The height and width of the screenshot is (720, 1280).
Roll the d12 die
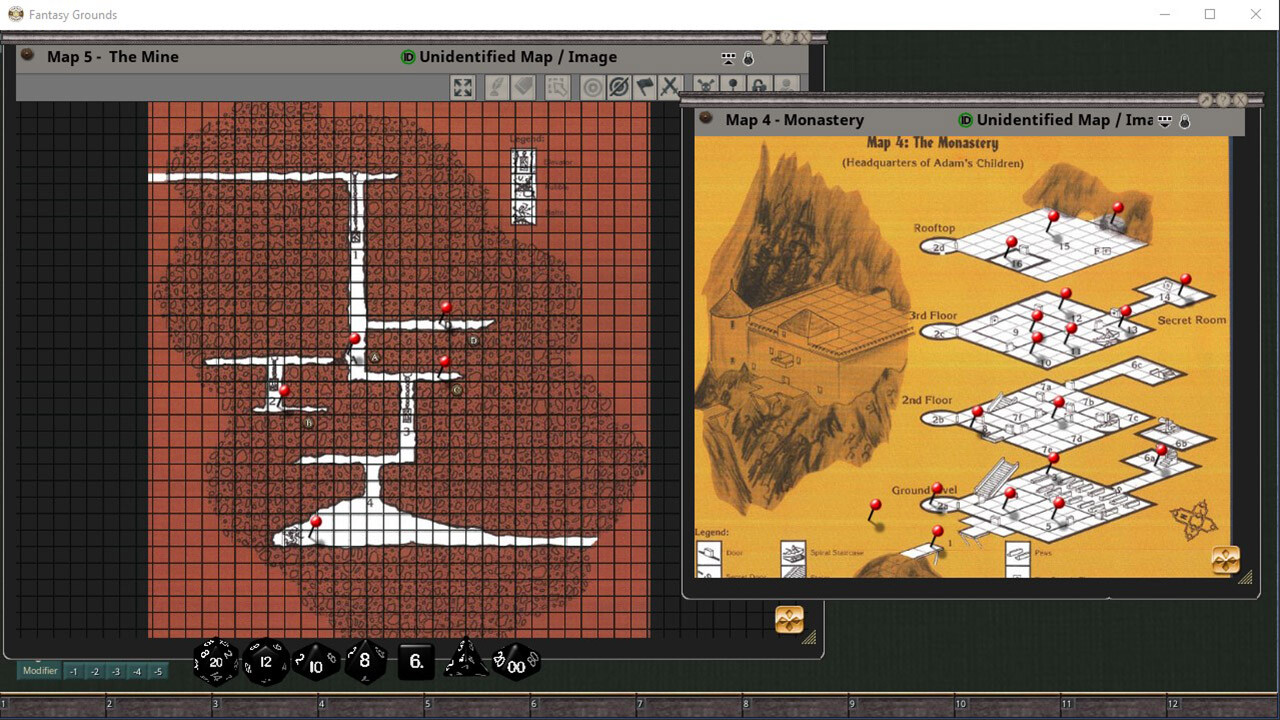tap(266, 661)
